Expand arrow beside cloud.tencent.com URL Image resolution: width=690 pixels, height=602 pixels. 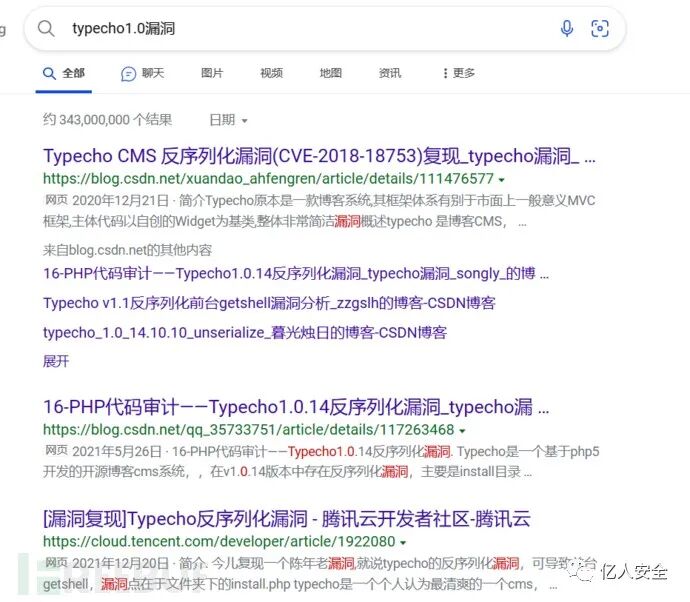pos(403,543)
